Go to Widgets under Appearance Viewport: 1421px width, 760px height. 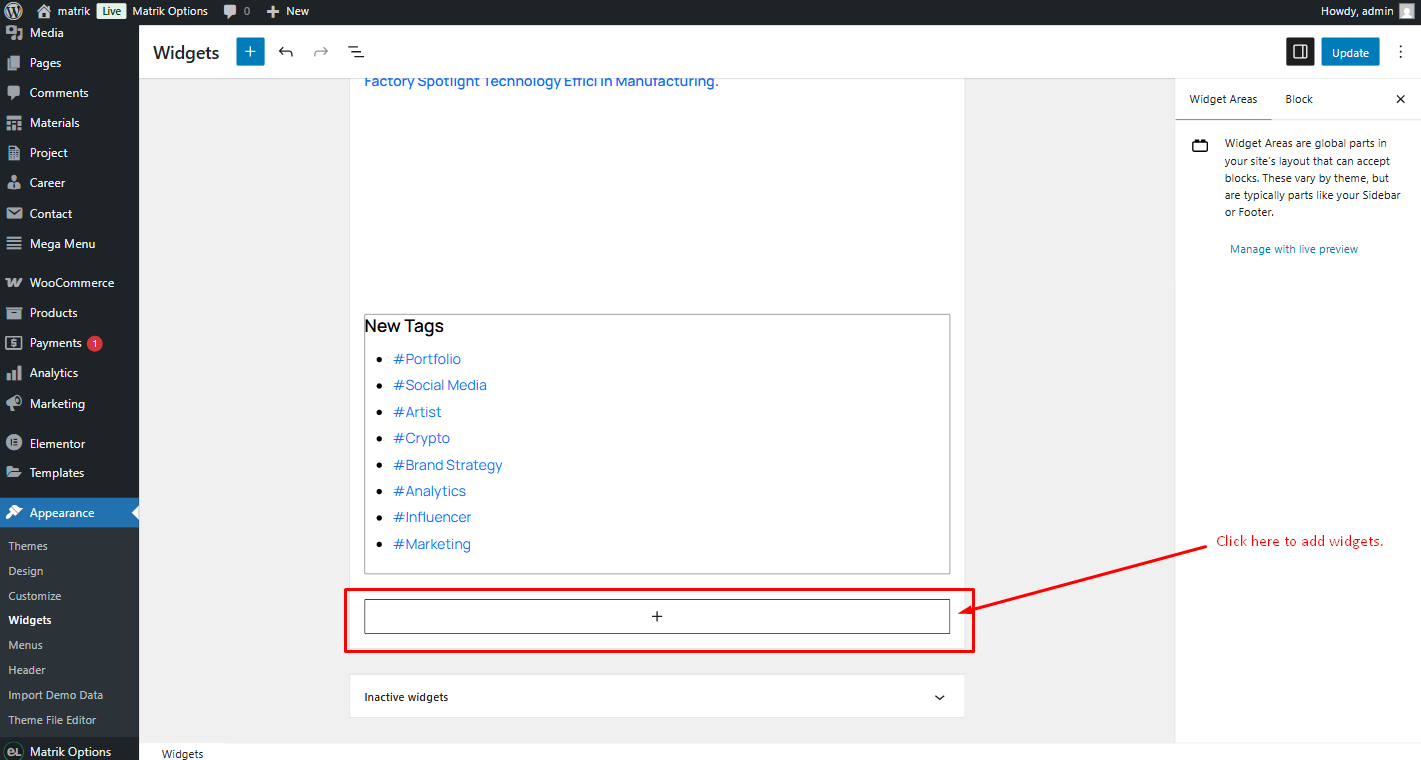point(30,620)
